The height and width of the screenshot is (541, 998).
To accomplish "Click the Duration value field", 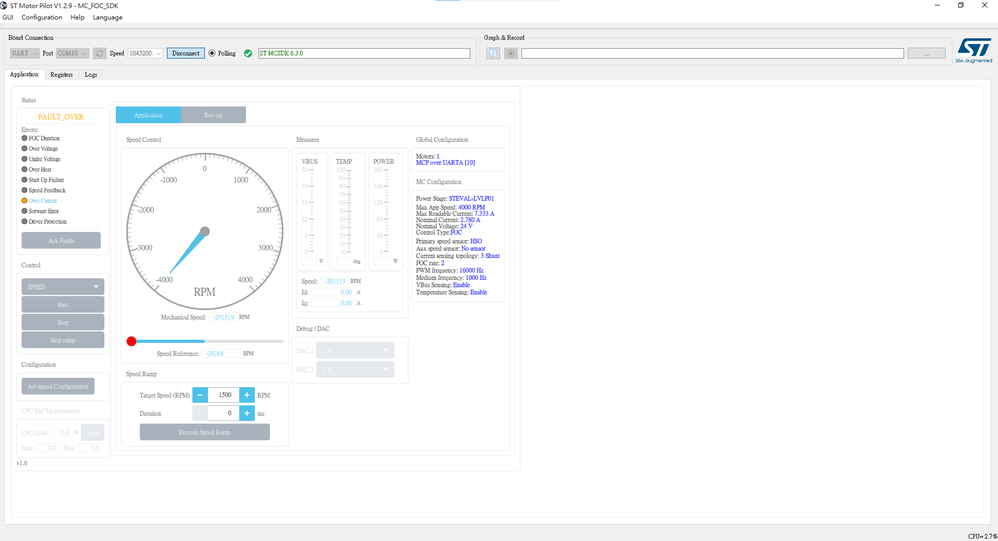I will 223,414.
